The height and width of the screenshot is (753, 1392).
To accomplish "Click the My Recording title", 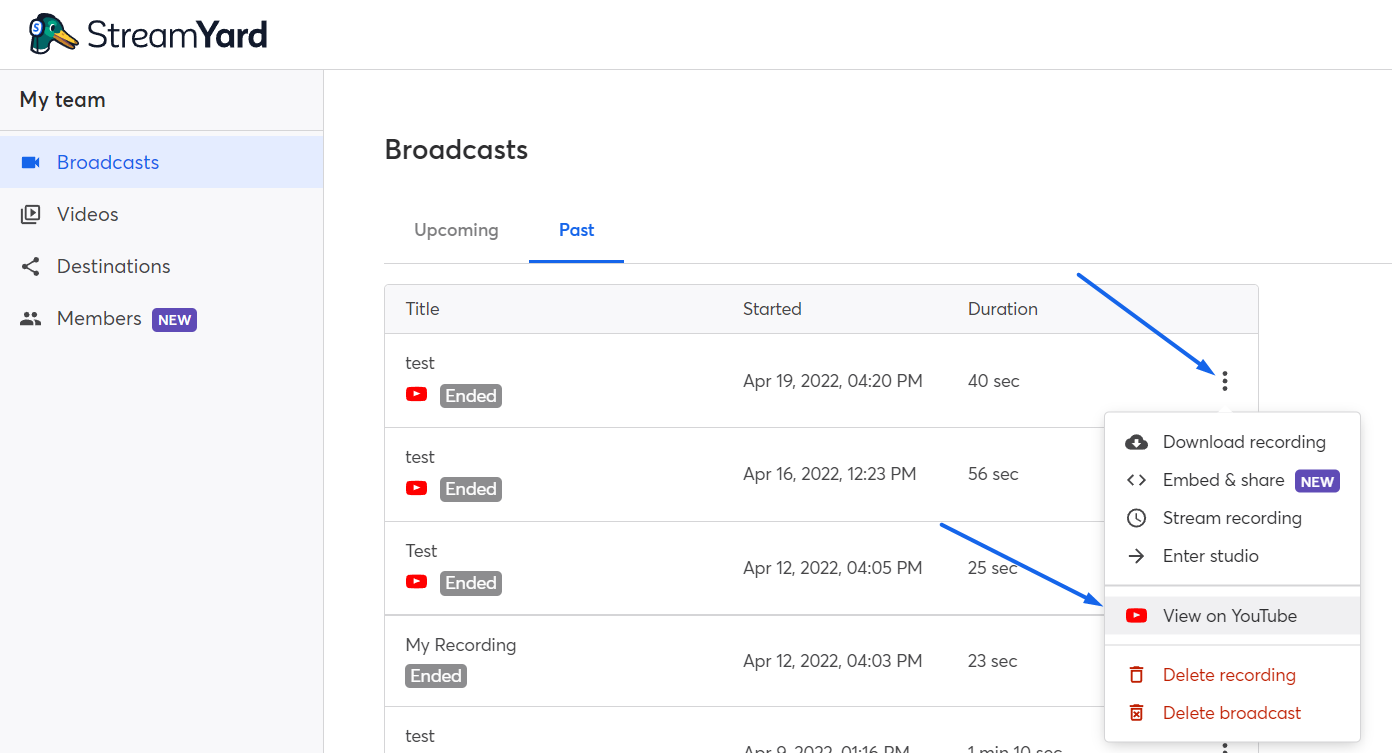I will tap(461, 645).
